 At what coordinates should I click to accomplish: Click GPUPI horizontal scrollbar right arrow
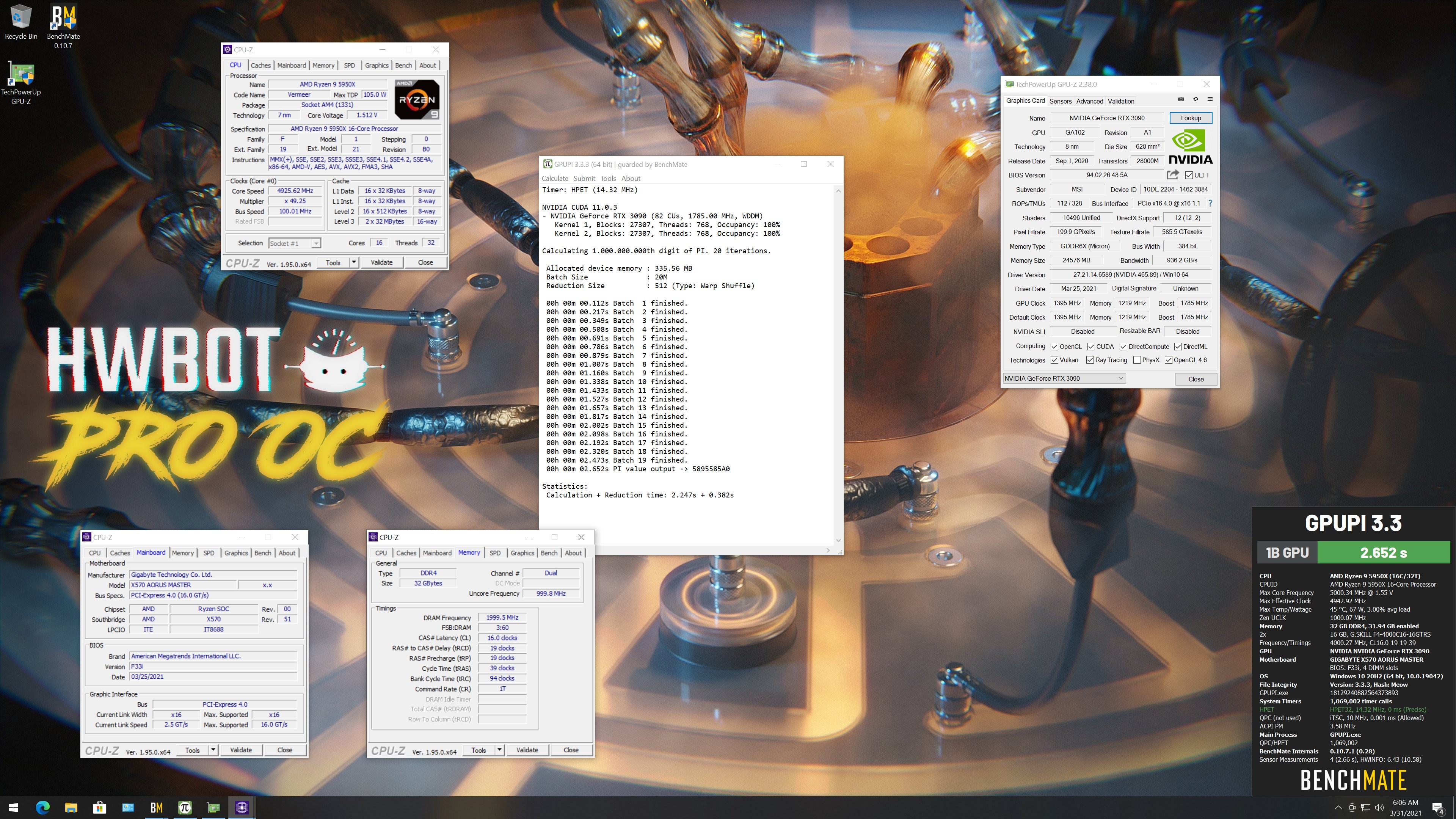pos(828,550)
